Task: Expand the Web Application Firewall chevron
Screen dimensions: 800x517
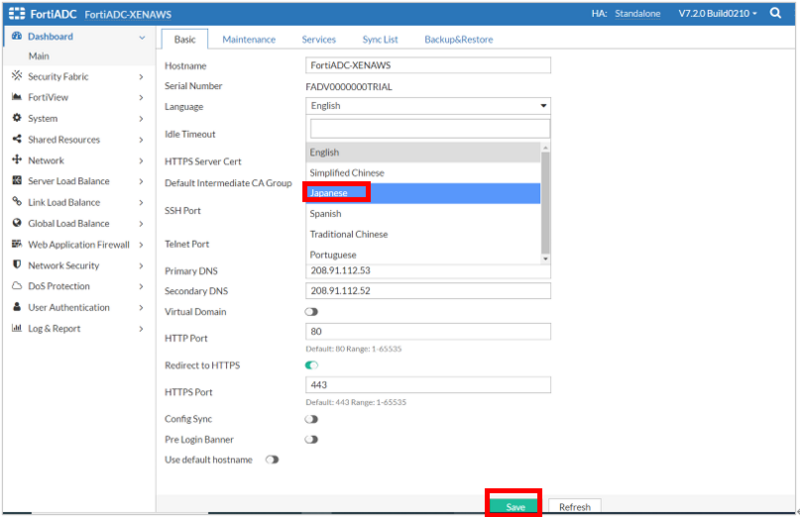Action: [x=141, y=245]
